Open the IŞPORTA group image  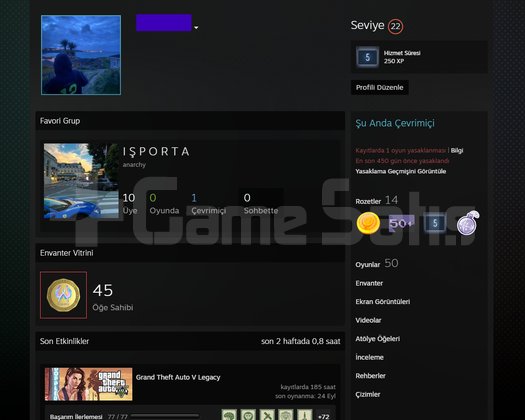pos(81,182)
